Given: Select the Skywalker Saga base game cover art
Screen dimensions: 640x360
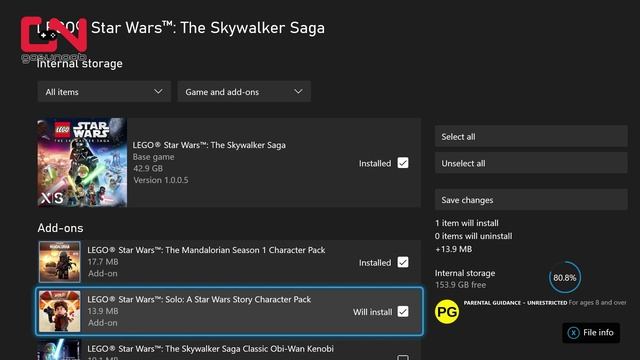Looking at the screenshot, I should (82, 163).
